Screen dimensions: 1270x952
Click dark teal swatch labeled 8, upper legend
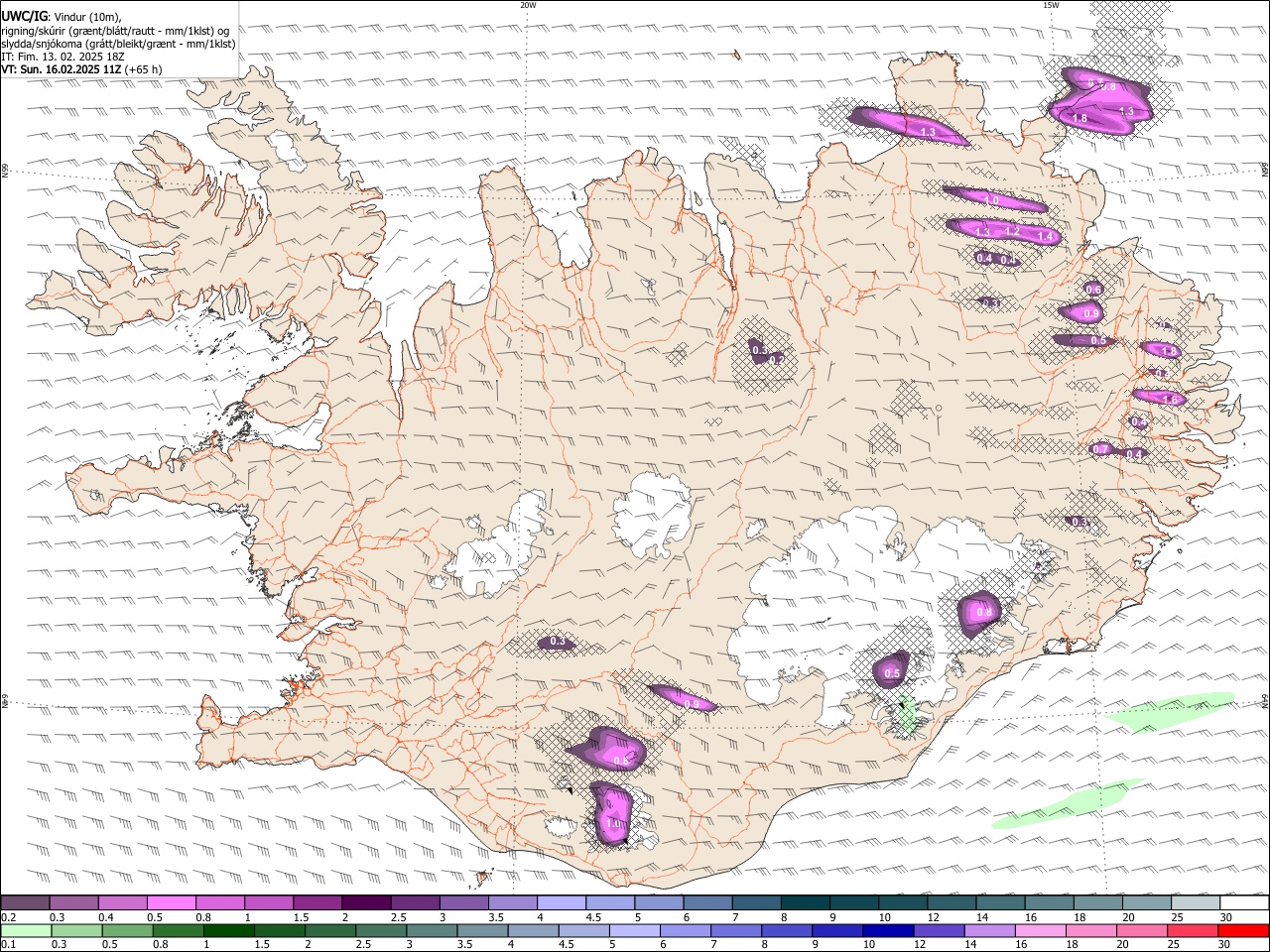pyautogui.click(x=806, y=902)
